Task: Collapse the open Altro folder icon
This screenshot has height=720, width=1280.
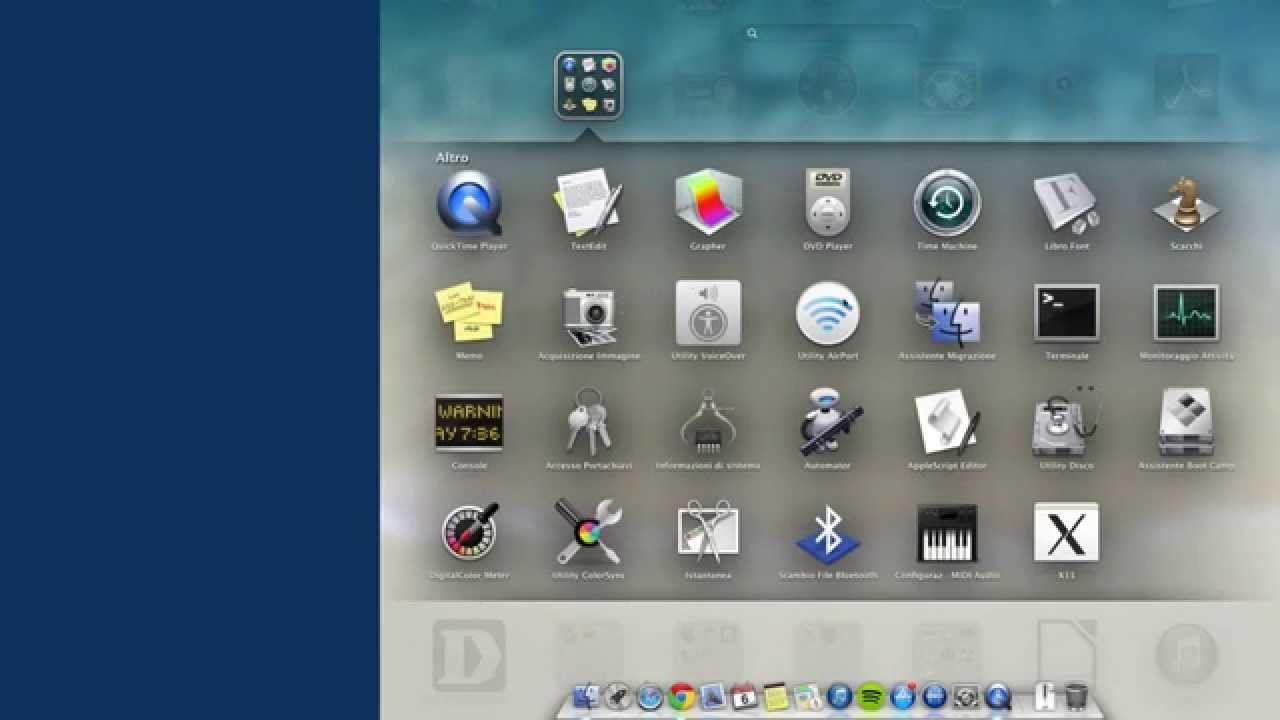Action: pyautogui.click(x=589, y=86)
